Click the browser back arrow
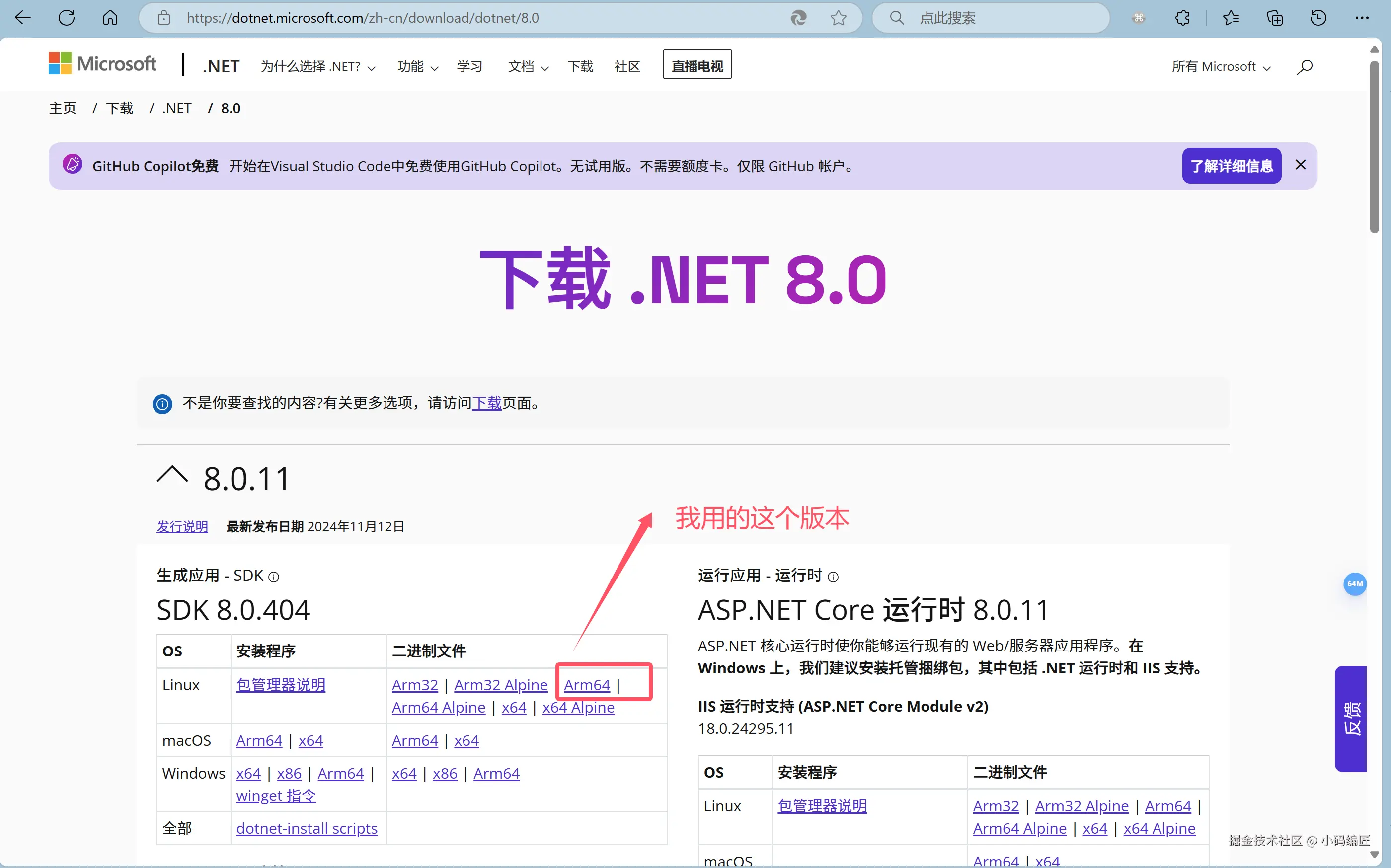The height and width of the screenshot is (868, 1391). (22, 18)
